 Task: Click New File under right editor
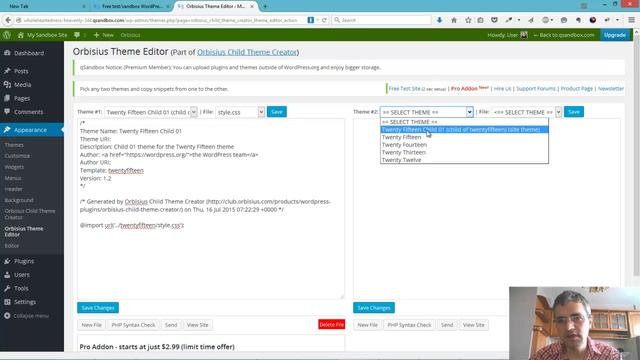point(367,325)
